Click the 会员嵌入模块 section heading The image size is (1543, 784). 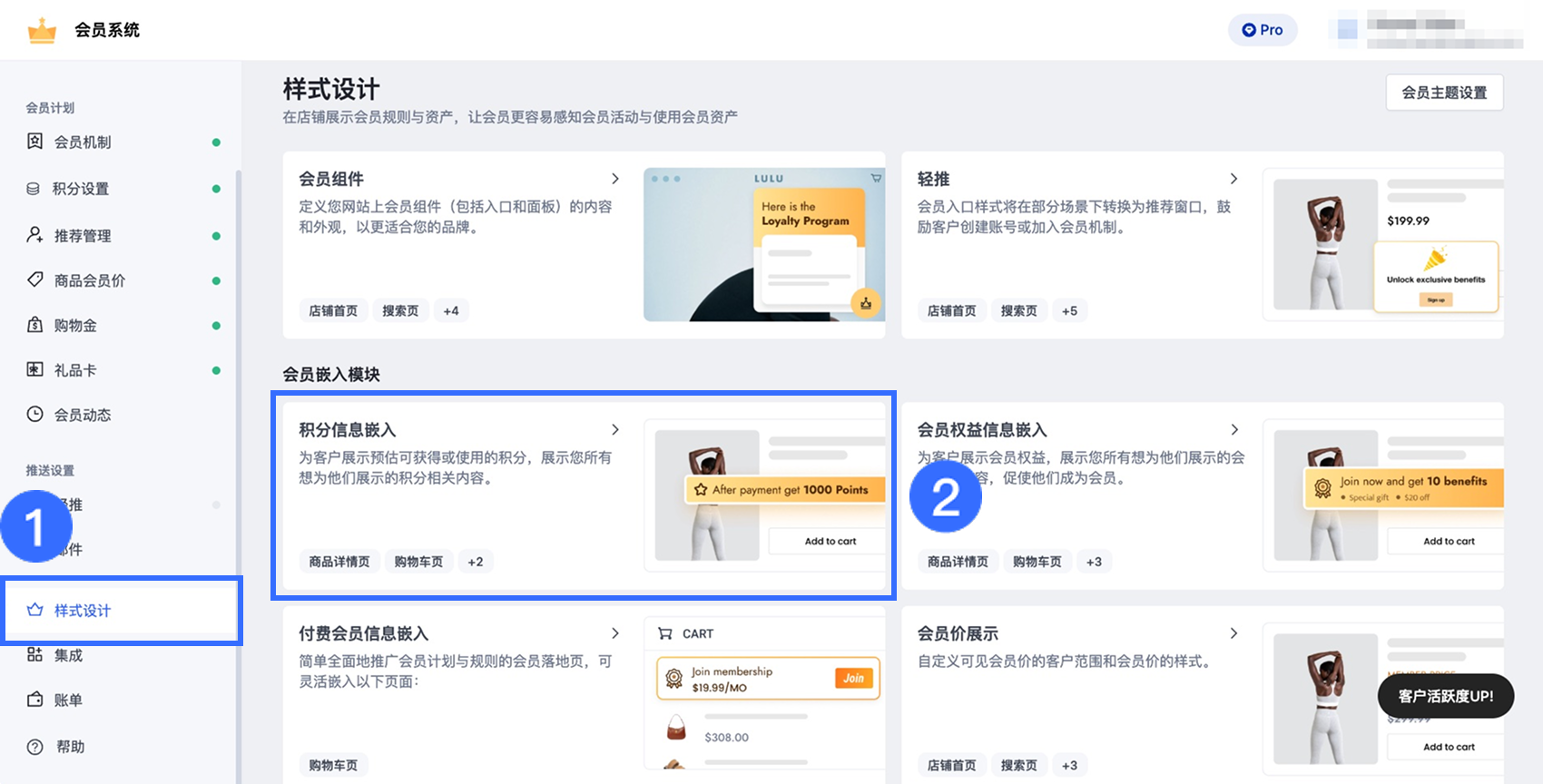331,375
